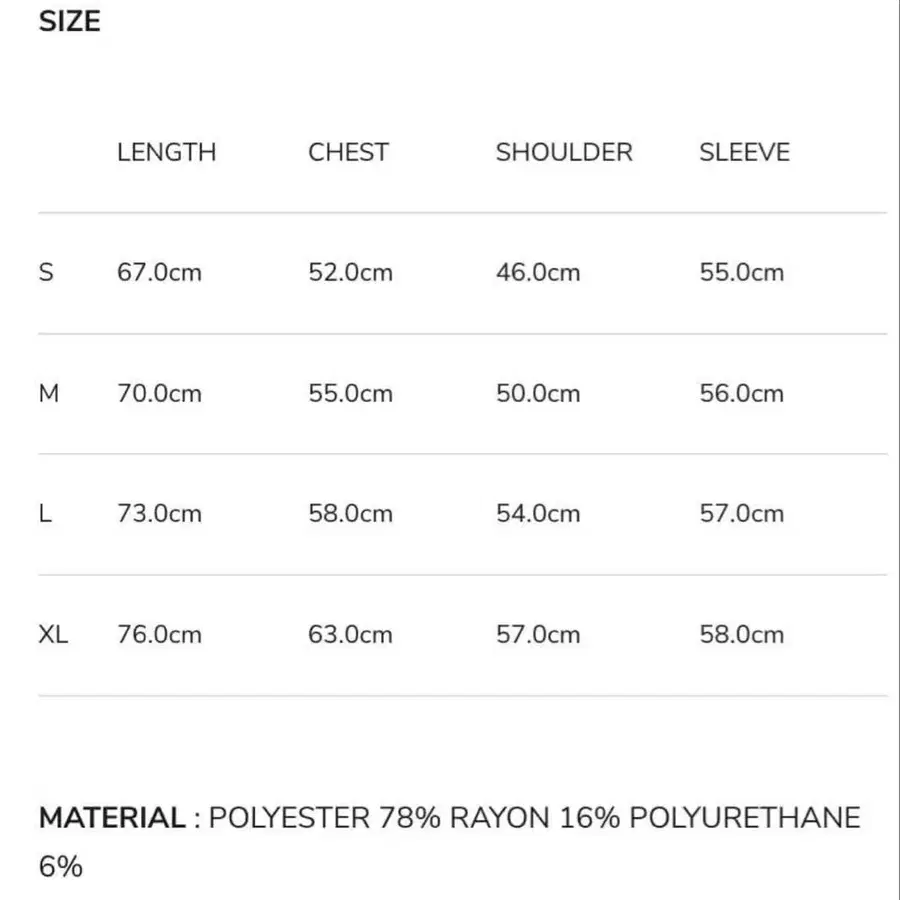Click the SLEEVE column header
Image resolution: width=900 pixels, height=900 pixels.
point(744,152)
